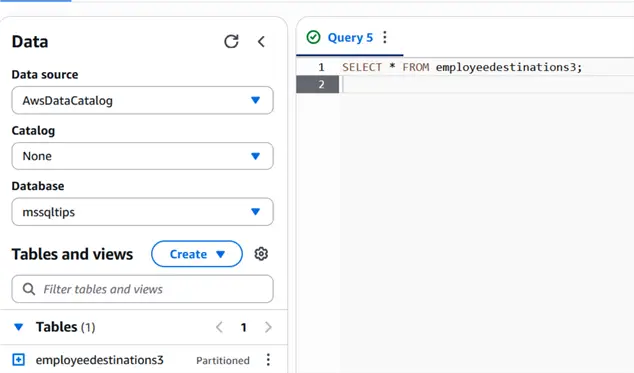The image size is (634, 373).
Task: Open the Database dropdown mssqltips
Action: point(142,212)
